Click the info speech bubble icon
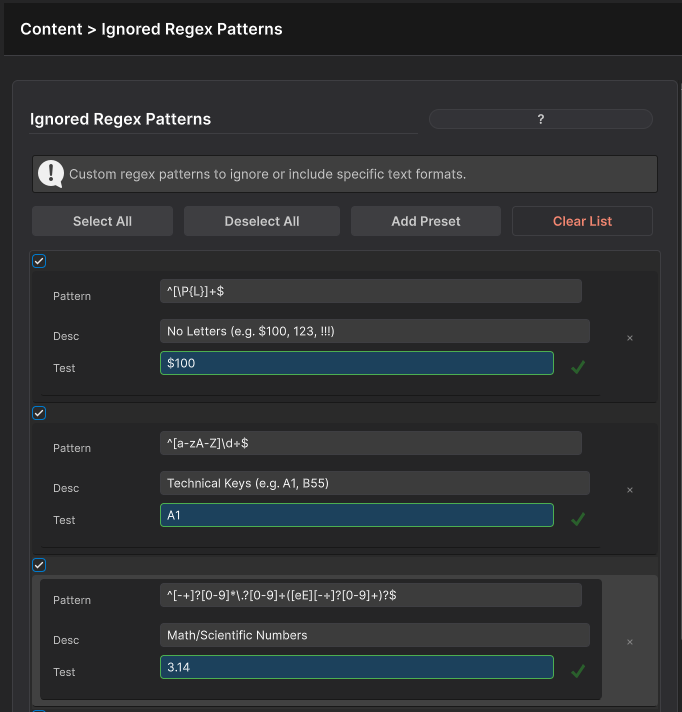 [51, 174]
